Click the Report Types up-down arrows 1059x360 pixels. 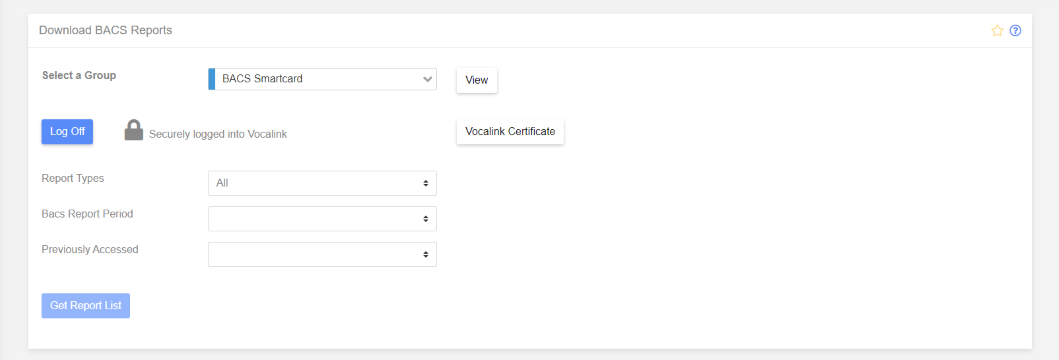click(x=425, y=183)
